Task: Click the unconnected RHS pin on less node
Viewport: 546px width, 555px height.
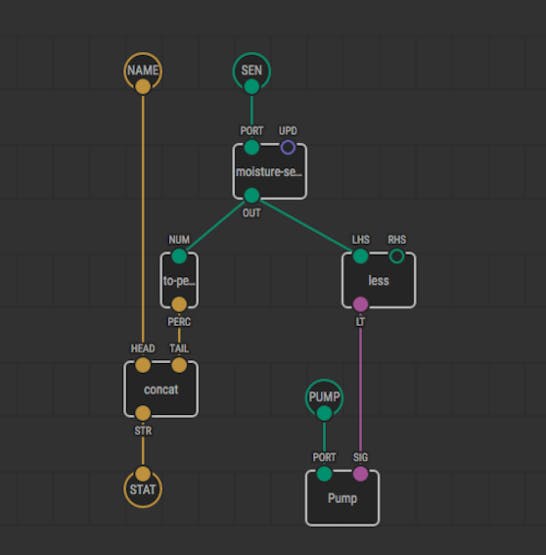Action: (397, 256)
